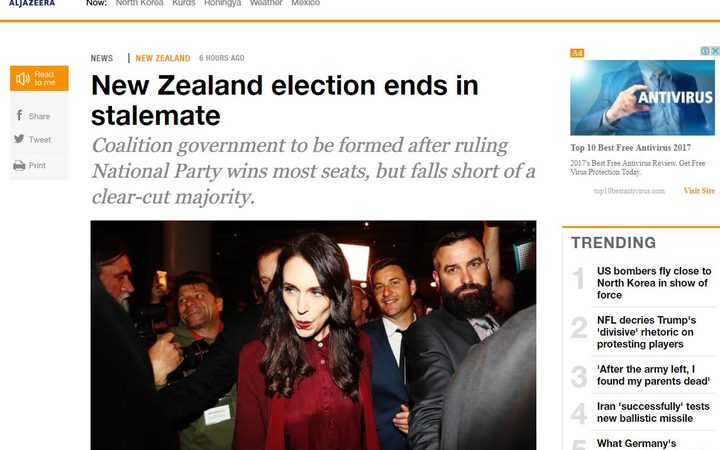The image size is (720, 450).
Task: Click the NEWS section label
Action: (x=101, y=58)
